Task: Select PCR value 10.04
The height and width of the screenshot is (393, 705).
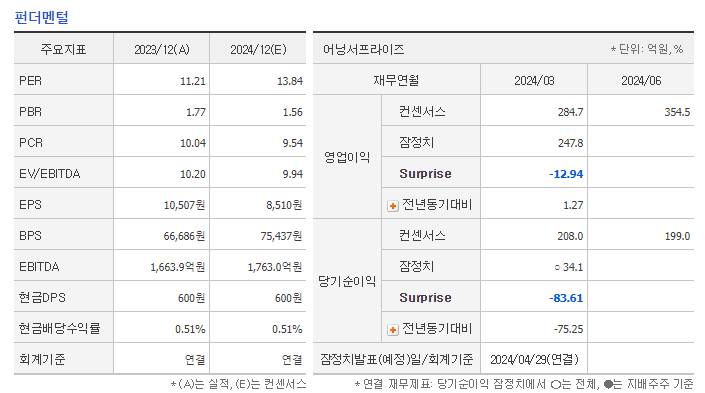Action: [192, 143]
